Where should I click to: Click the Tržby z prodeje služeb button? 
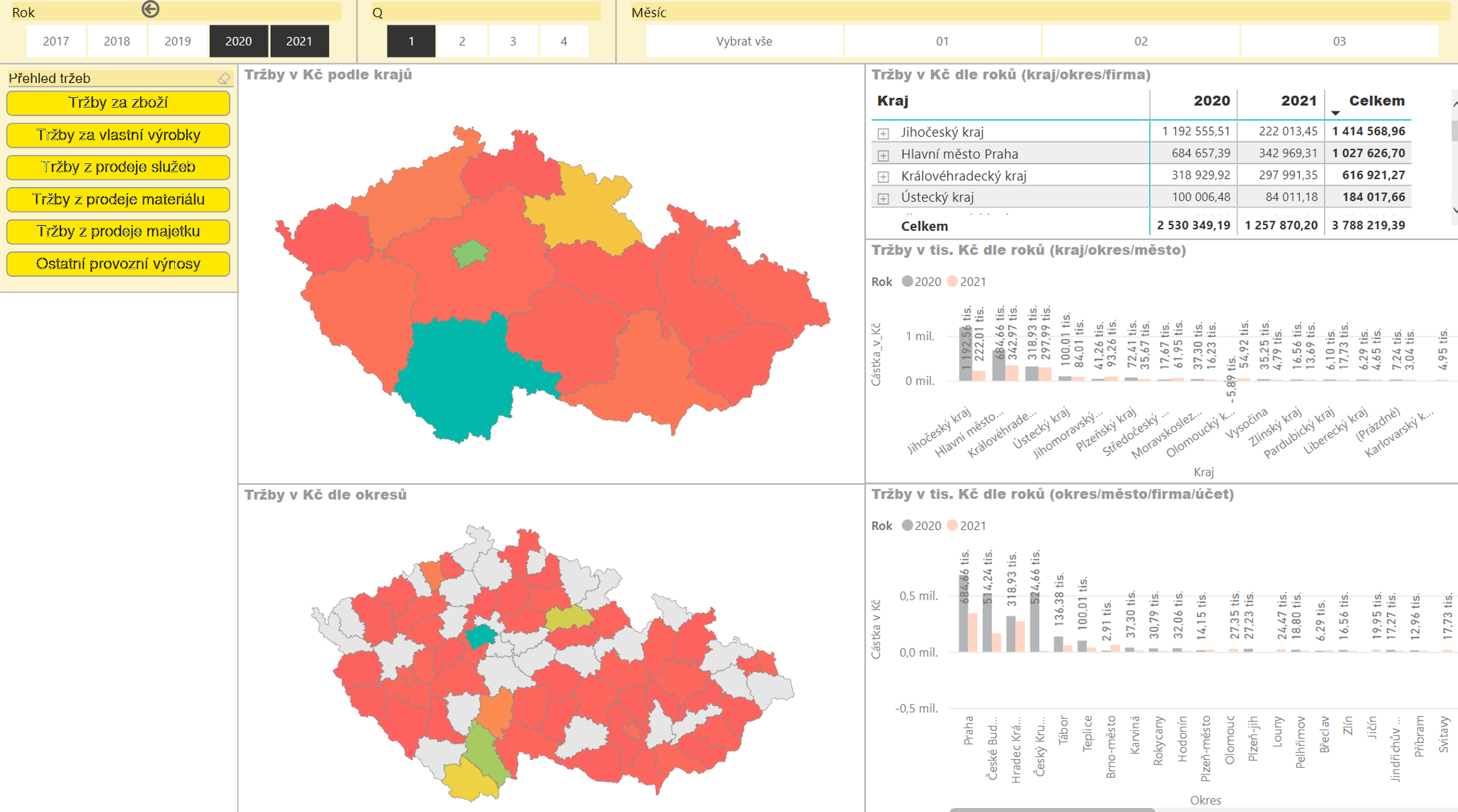point(118,167)
